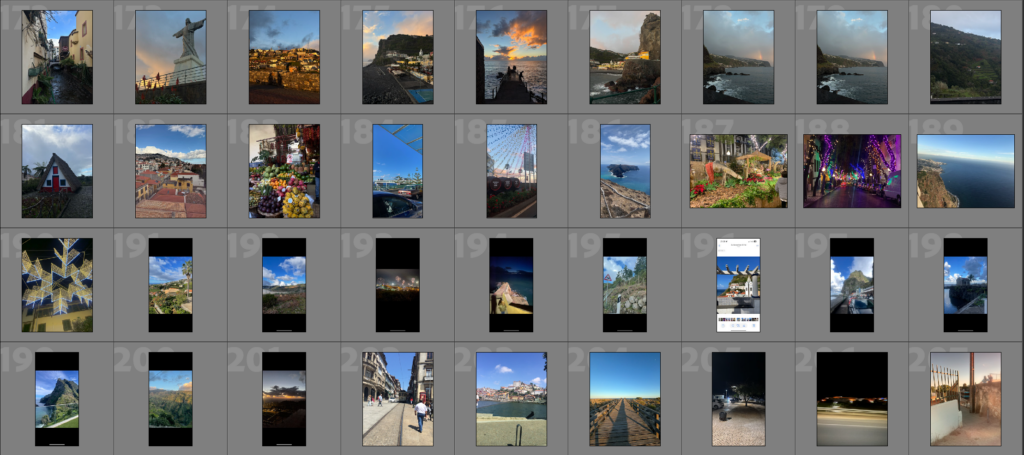1024x455 pixels.
Task: Select the purple Christmas lights street photo
Action: (x=852, y=171)
